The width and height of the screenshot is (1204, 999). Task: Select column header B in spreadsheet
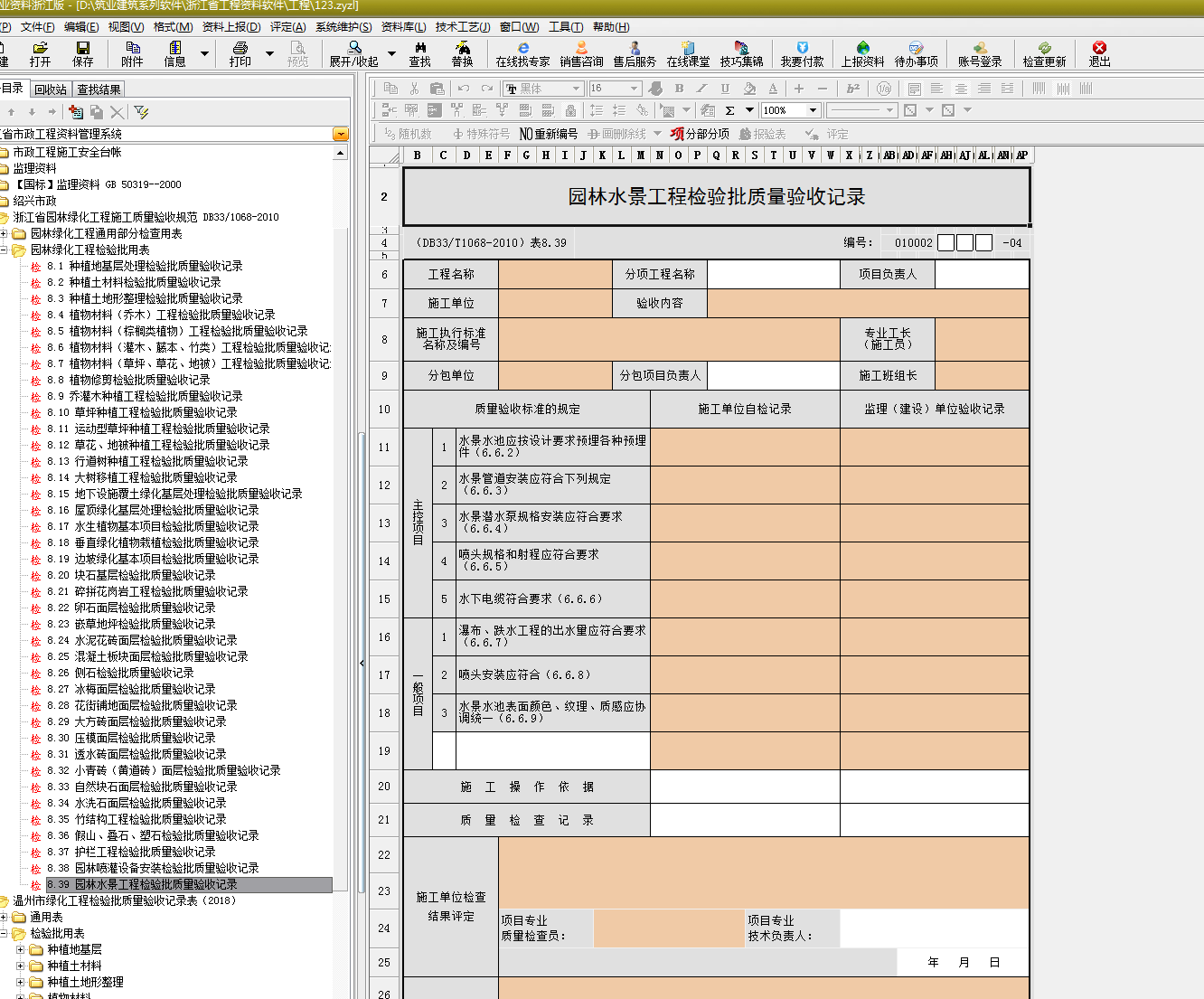click(x=417, y=156)
